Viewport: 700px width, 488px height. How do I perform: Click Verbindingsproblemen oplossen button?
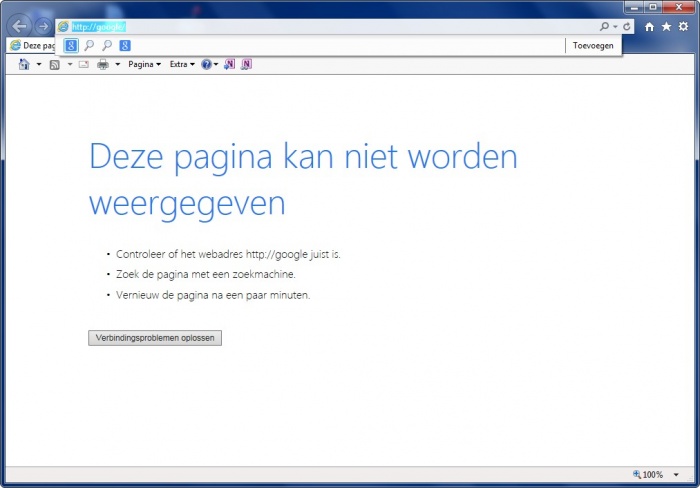[x=155, y=338]
